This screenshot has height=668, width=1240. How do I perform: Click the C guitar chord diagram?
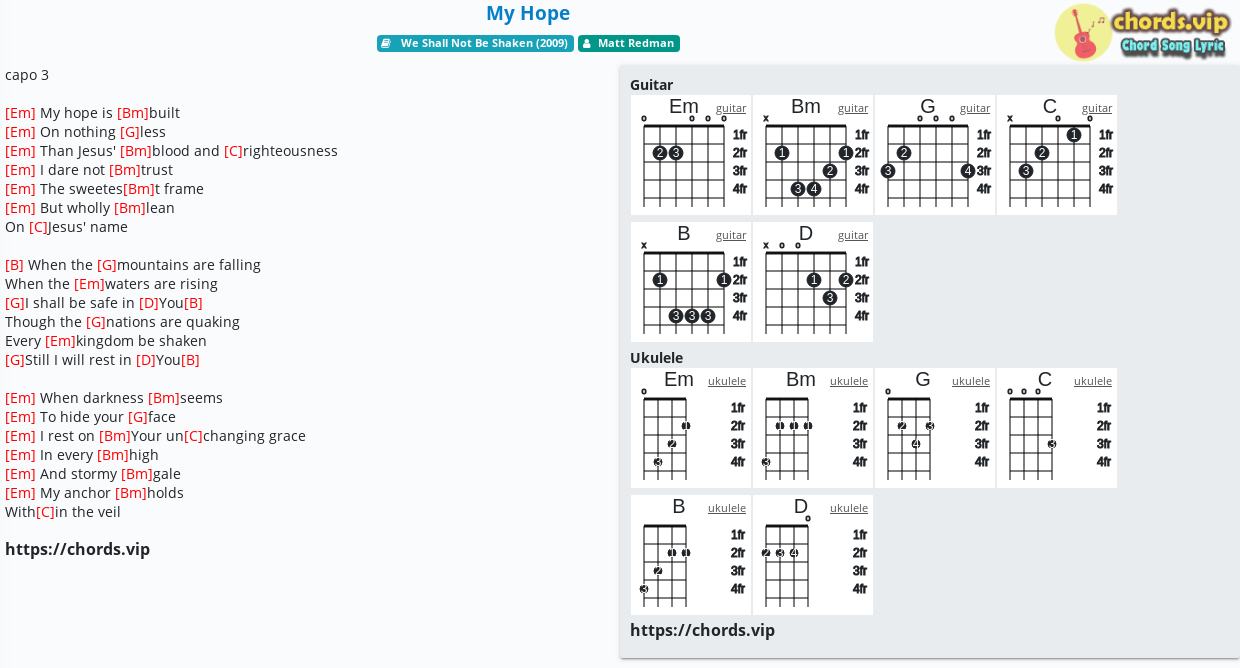[1057, 155]
